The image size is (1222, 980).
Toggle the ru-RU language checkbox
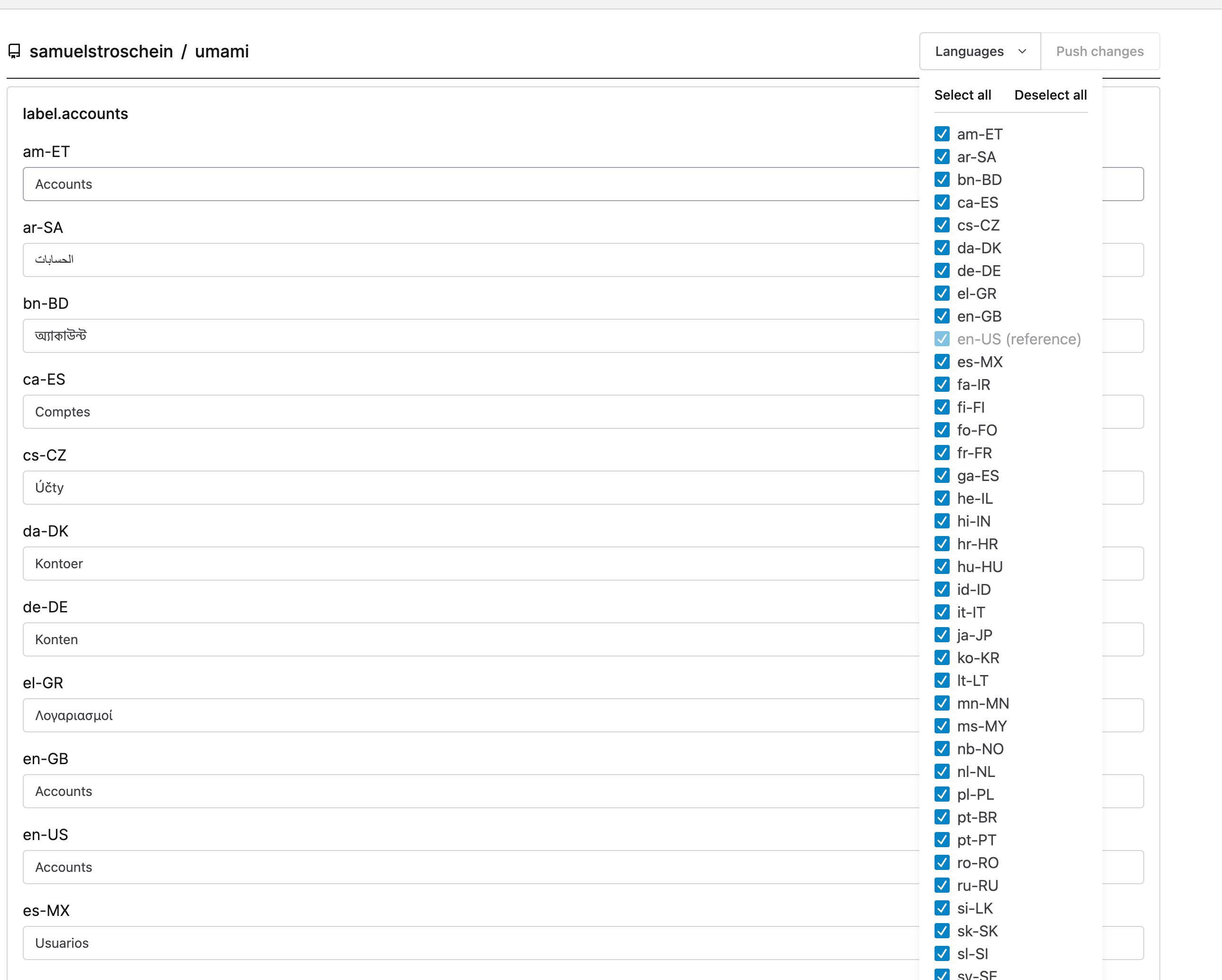coord(942,885)
